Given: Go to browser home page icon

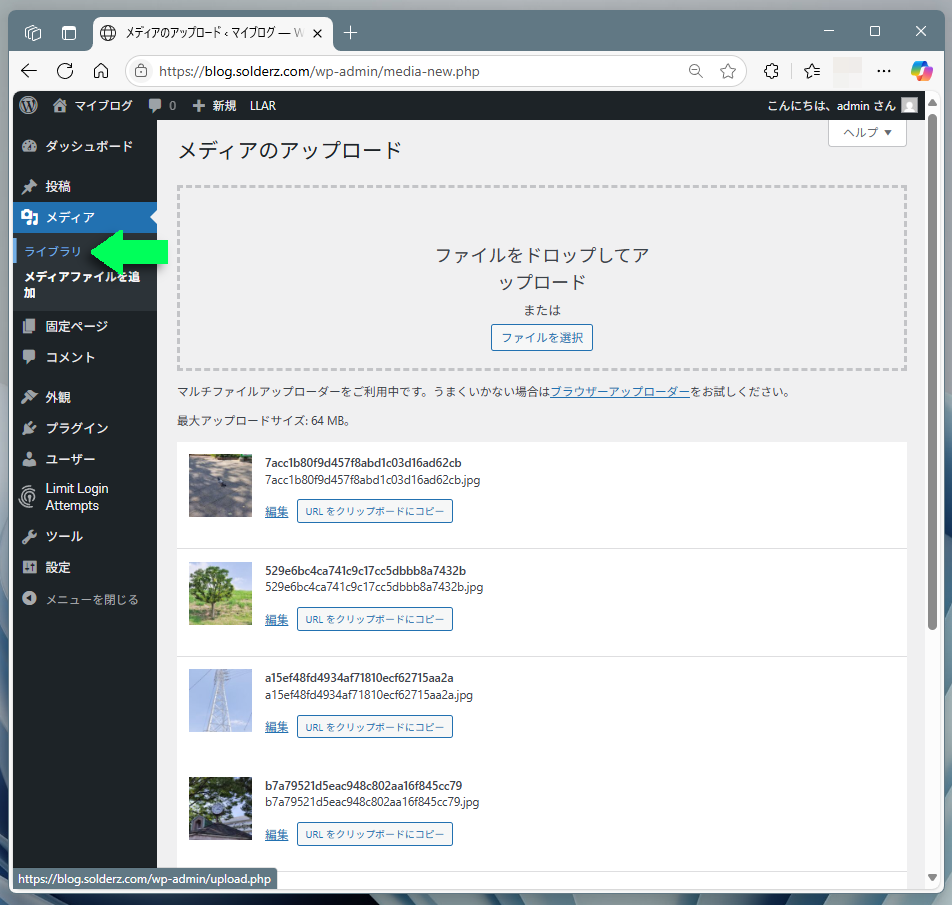Looking at the screenshot, I should click(x=101, y=71).
